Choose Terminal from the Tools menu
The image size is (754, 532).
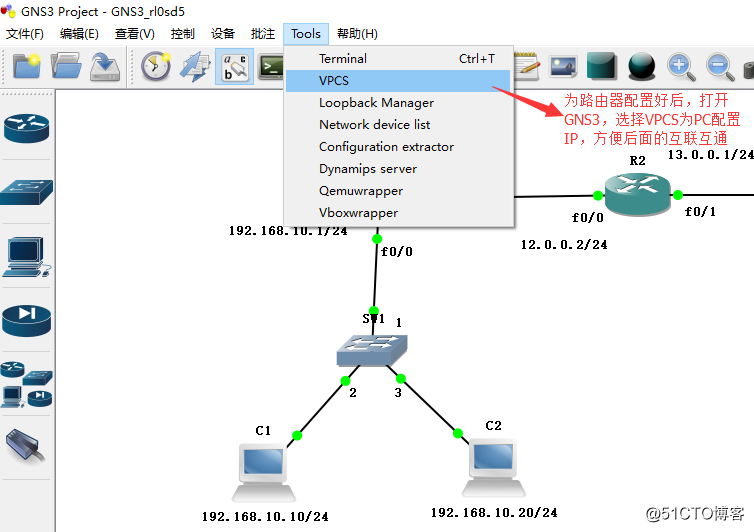[x=398, y=59]
